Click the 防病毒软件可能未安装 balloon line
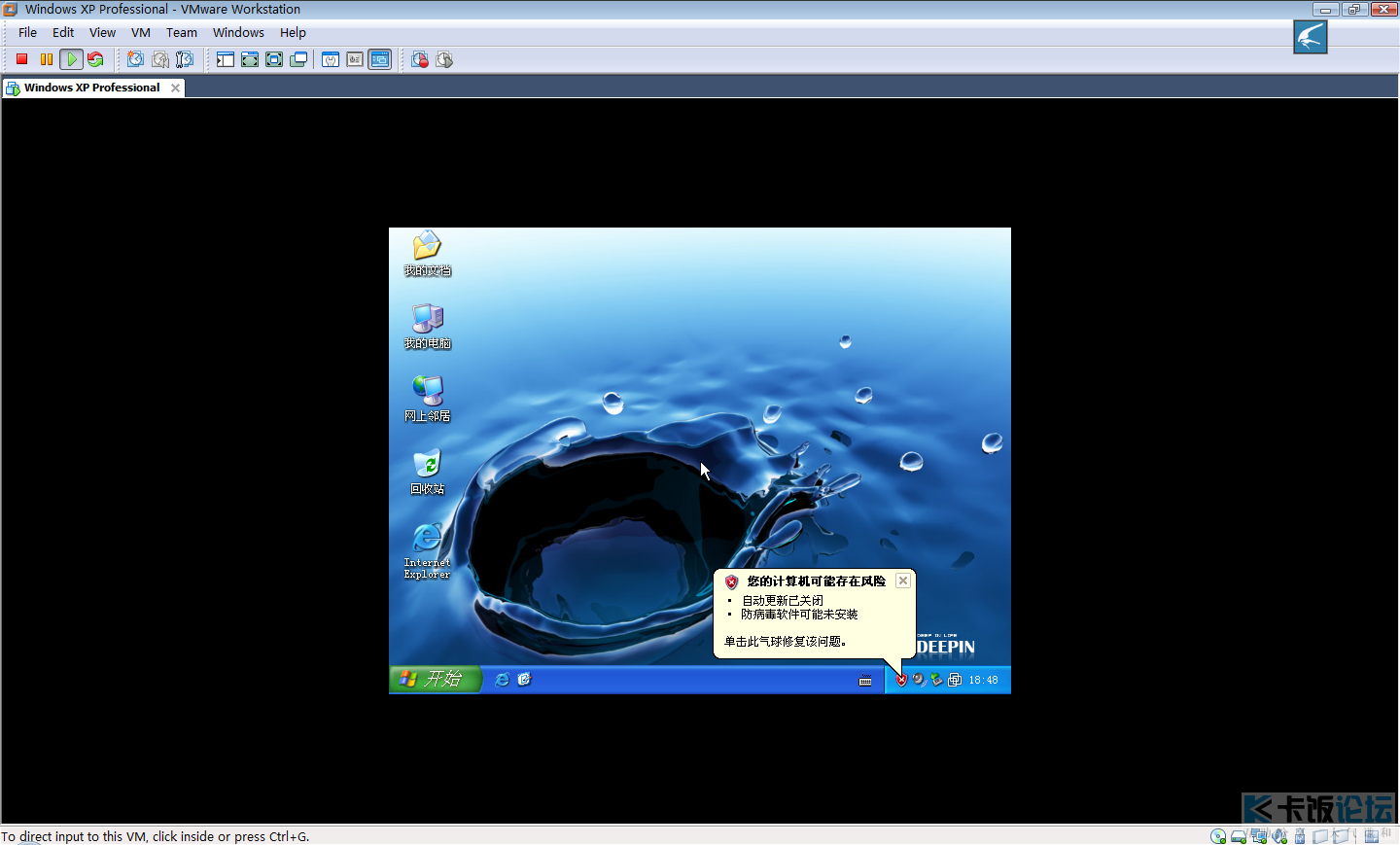Viewport: 1400px width, 845px height. point(800,615)
